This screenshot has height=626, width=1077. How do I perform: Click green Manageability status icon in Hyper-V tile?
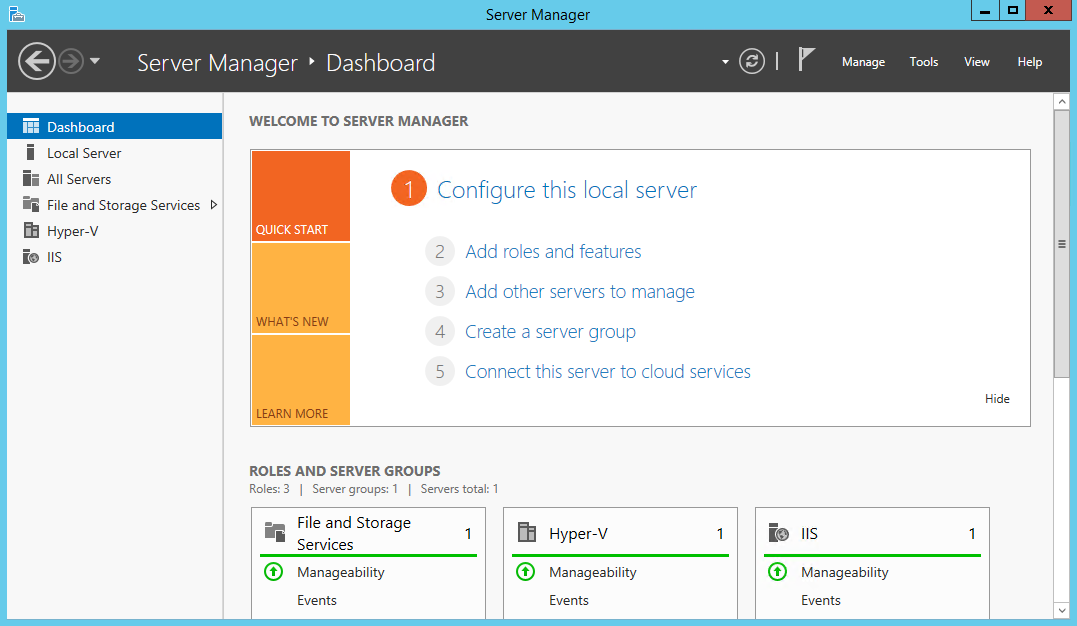525,572
